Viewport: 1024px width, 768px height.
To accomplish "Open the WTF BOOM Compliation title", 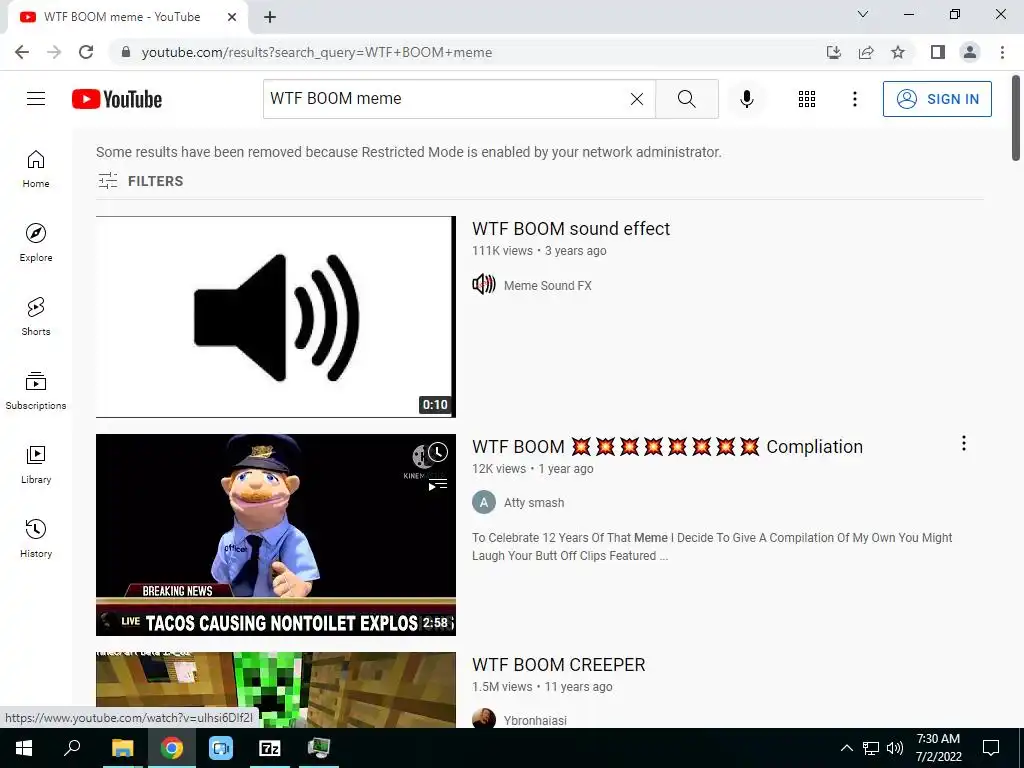I will [x=667, y=447].
